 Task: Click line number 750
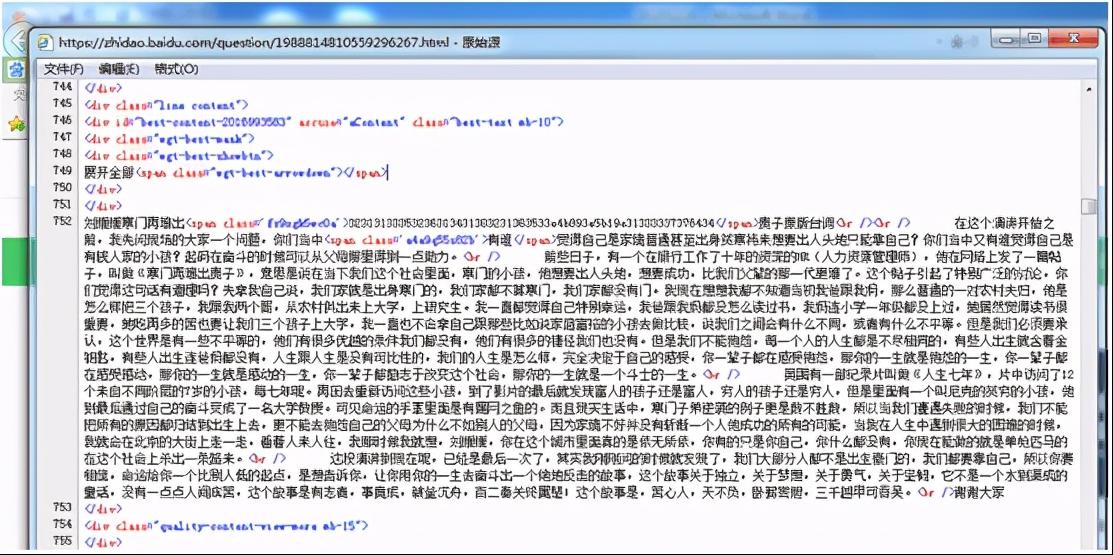[62, 187]
